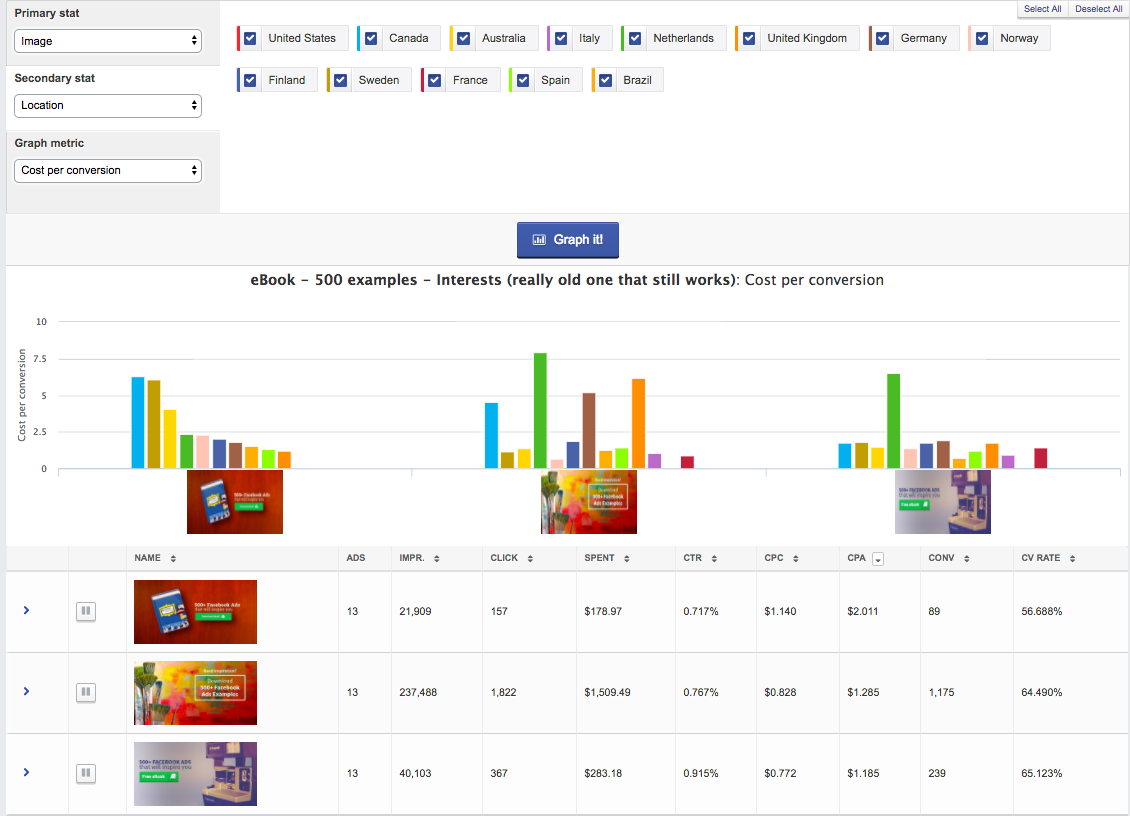Open the Graph metric dropdown
The height and width of the screenshot is (816, 1130).
(x=108, y=170)
